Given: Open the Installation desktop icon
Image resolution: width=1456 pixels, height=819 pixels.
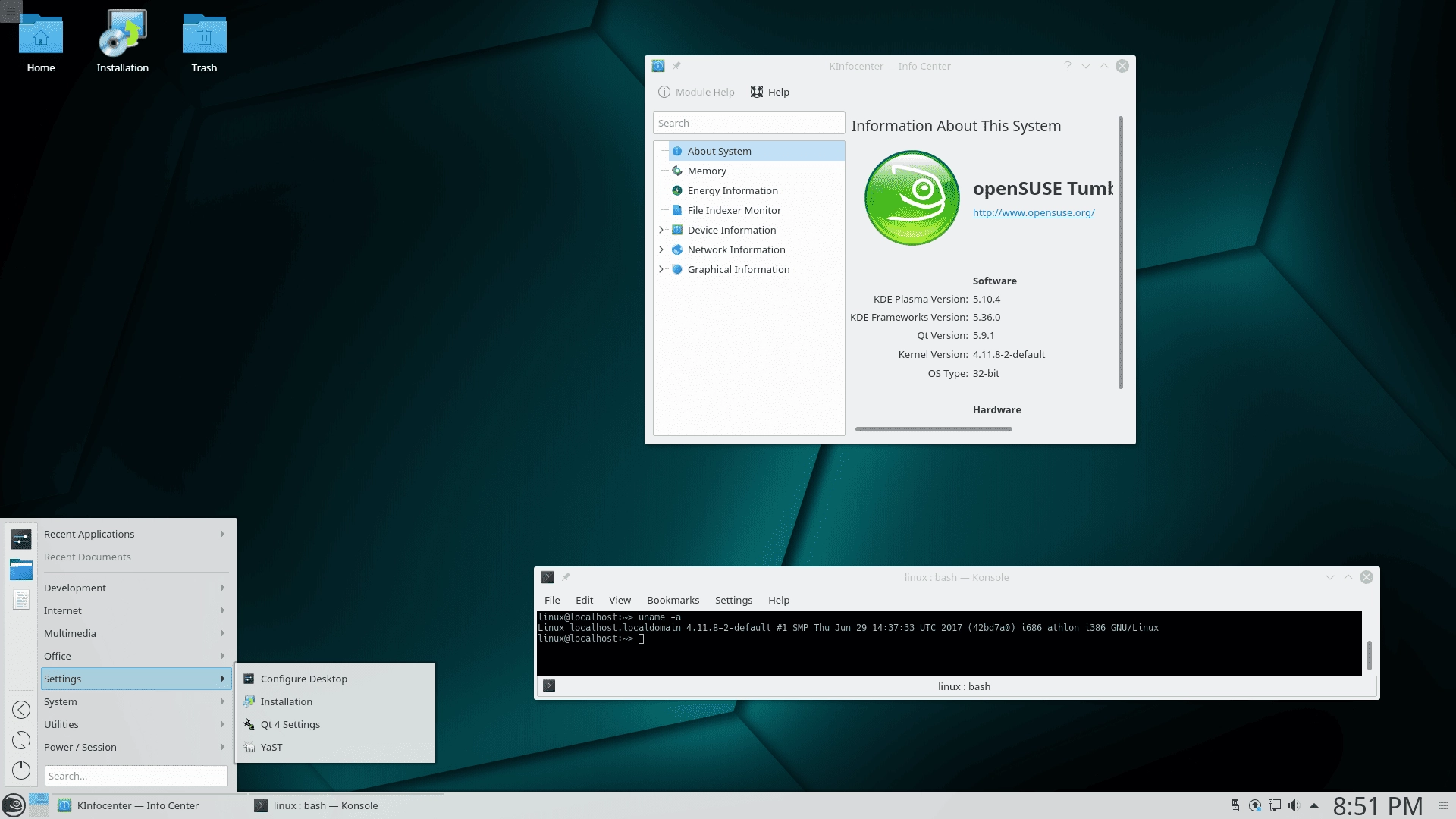Looking at the screenshot, I should pyautogui.click(x=123, y=42).
